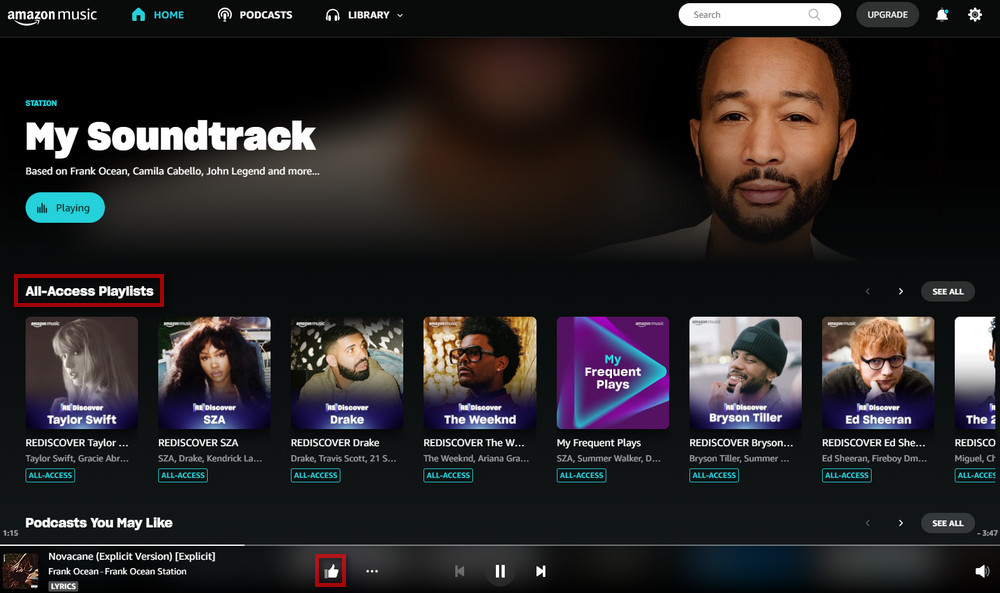Viewport: 1000px width, 593px height.
Task: Open the REDISCOVER The Weeknd playlist cover
Action: [x=480, y=373]
